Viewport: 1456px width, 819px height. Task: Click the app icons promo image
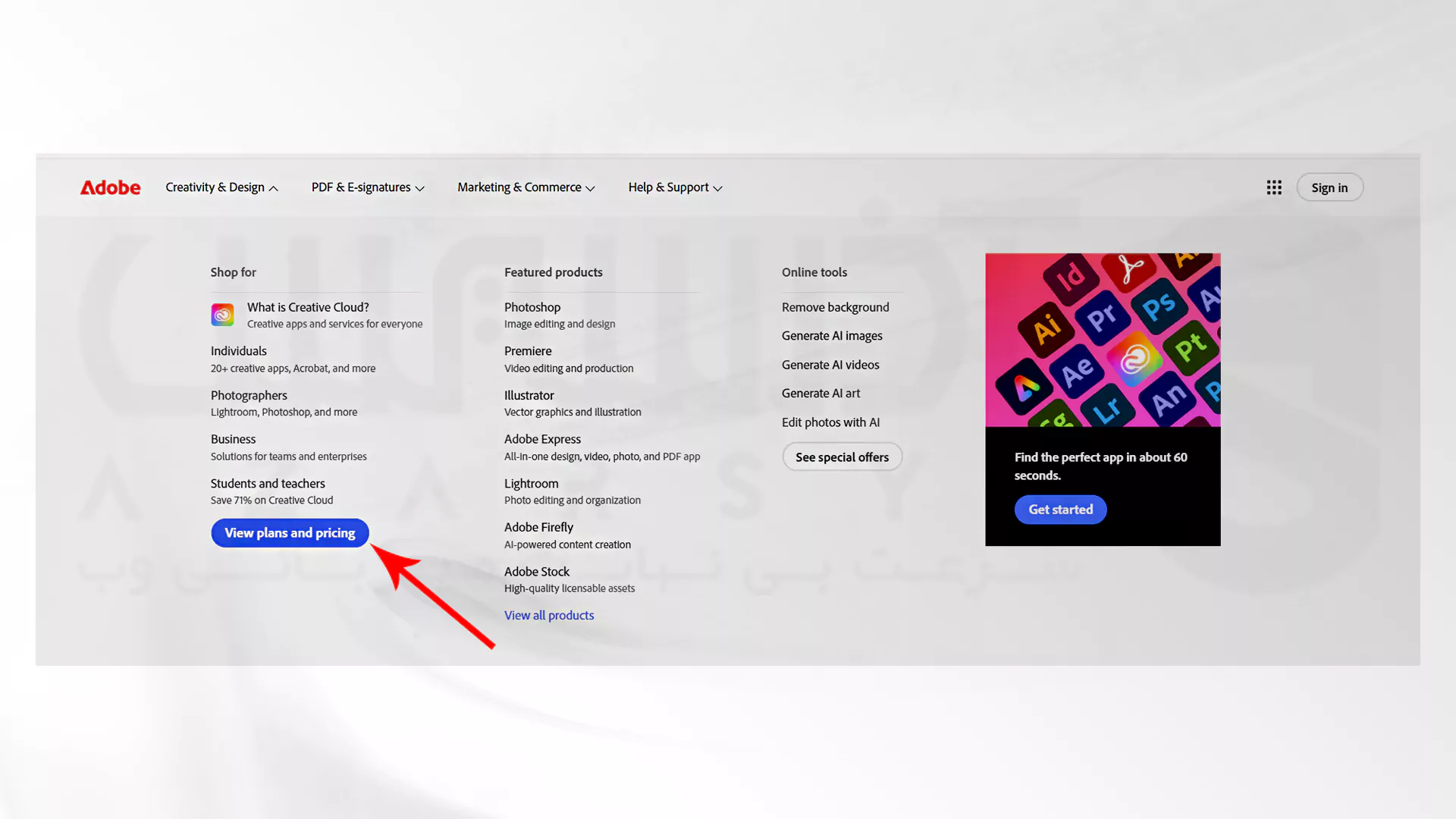(1103, 340)
